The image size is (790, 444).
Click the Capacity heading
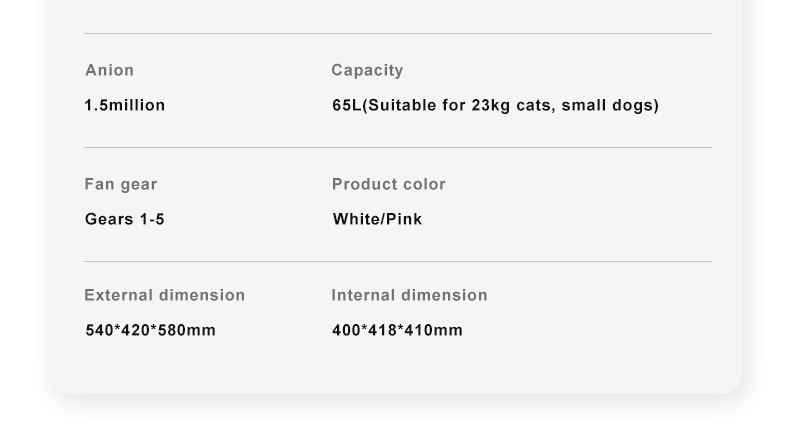pos(367,71)
